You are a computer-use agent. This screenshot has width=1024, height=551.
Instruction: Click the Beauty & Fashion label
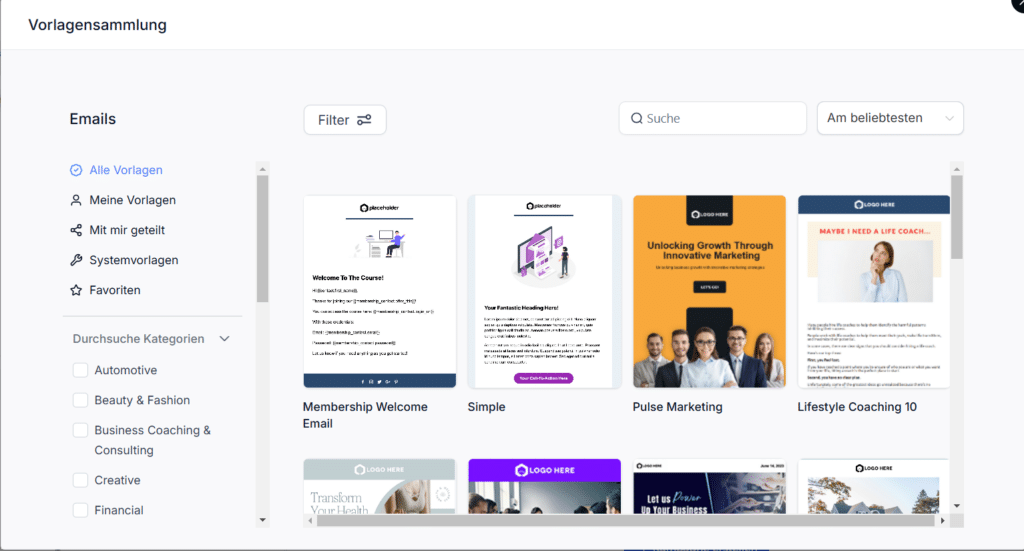coord(142,400)
